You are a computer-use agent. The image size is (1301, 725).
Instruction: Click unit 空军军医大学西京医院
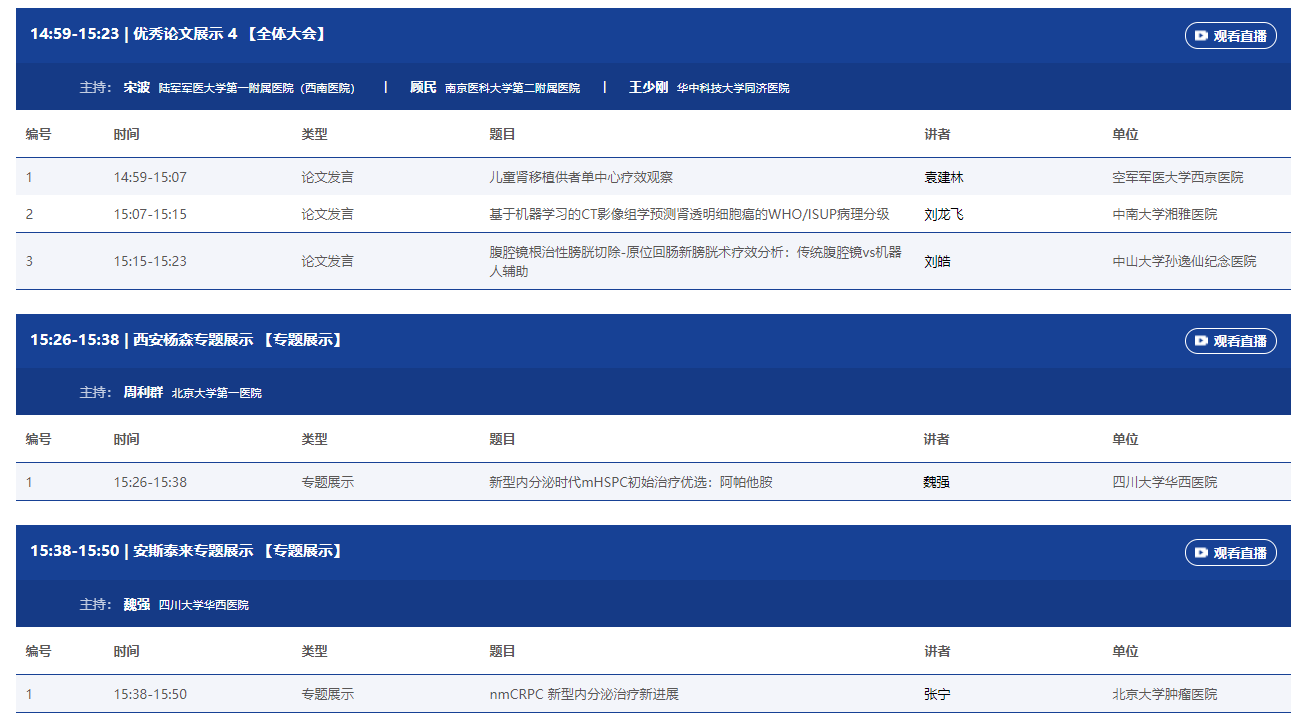[x=1178, y=177]
